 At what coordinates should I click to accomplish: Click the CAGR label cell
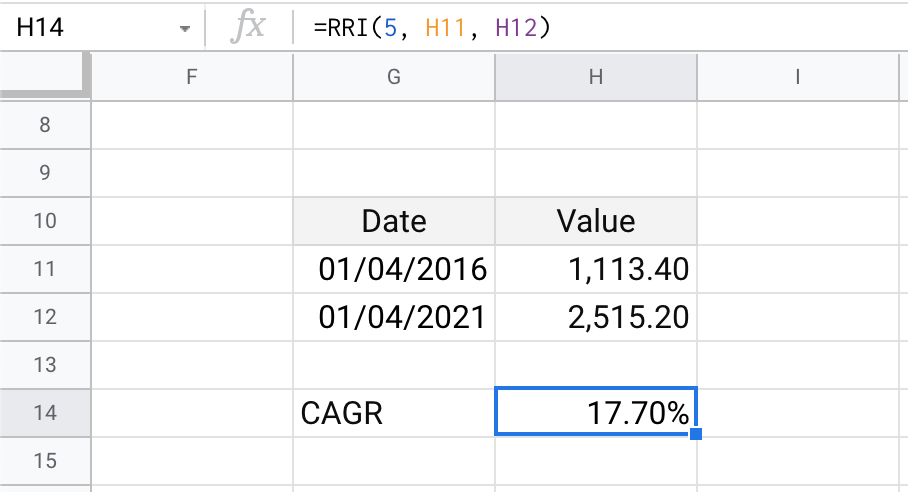394,413
